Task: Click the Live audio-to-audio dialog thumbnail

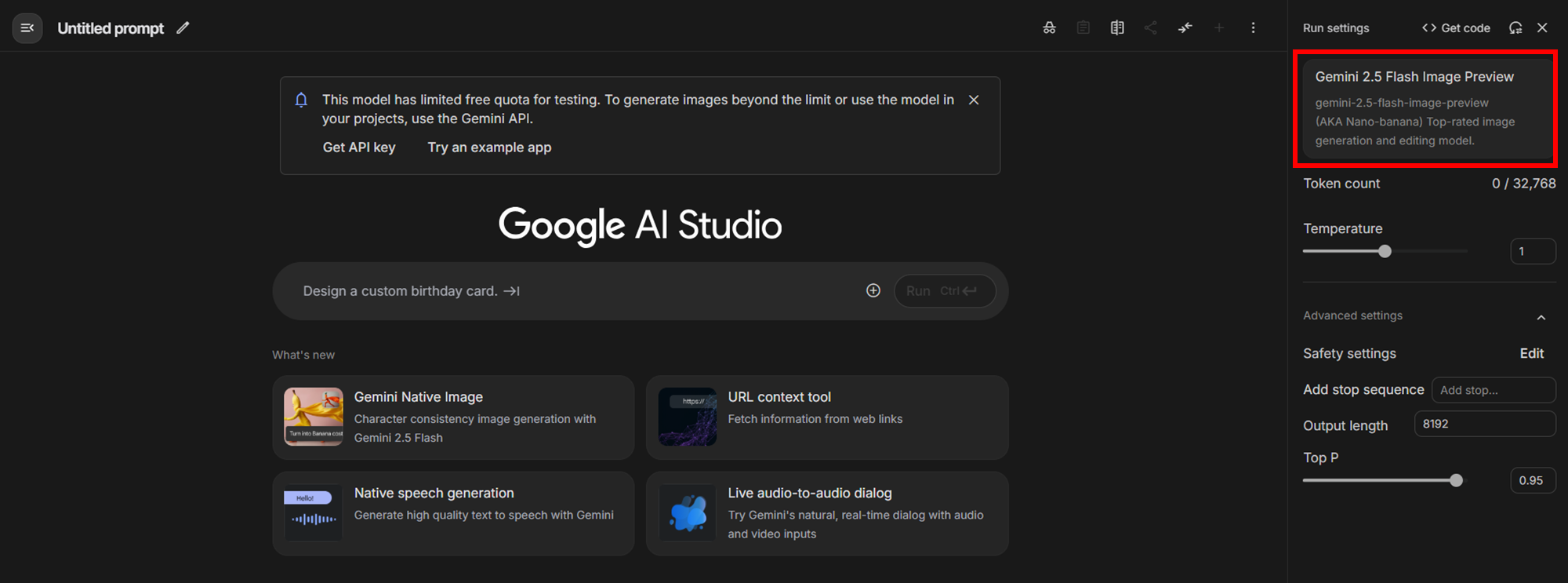Action: [688, 512]
